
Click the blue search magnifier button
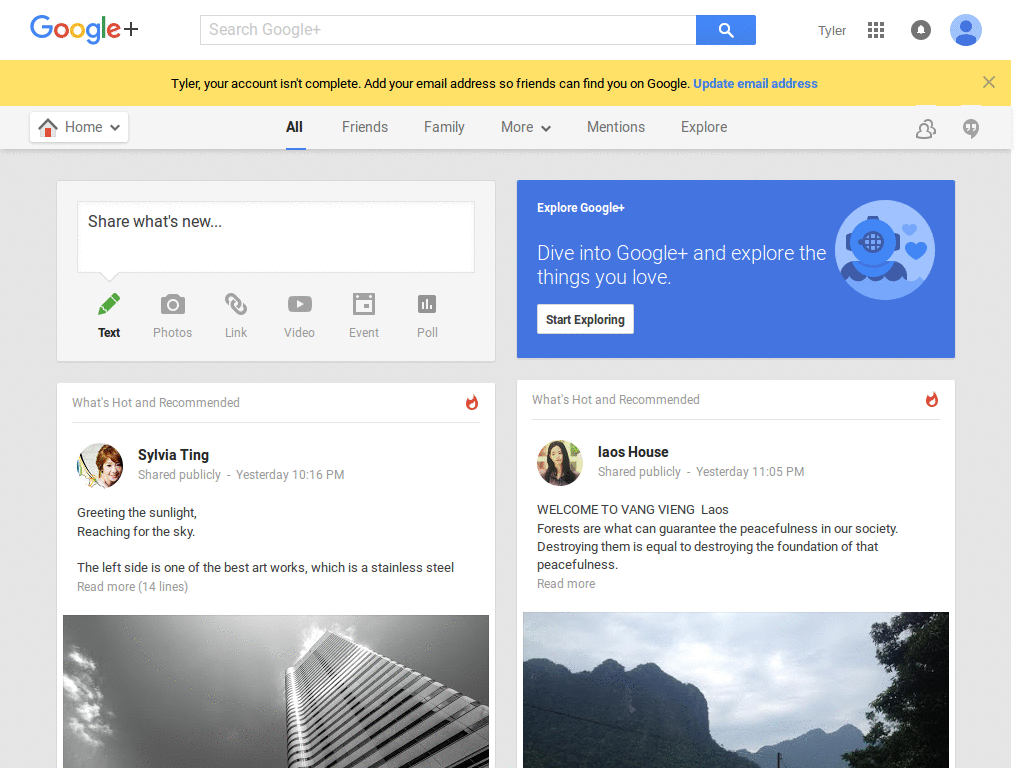(x=725, y=30)
